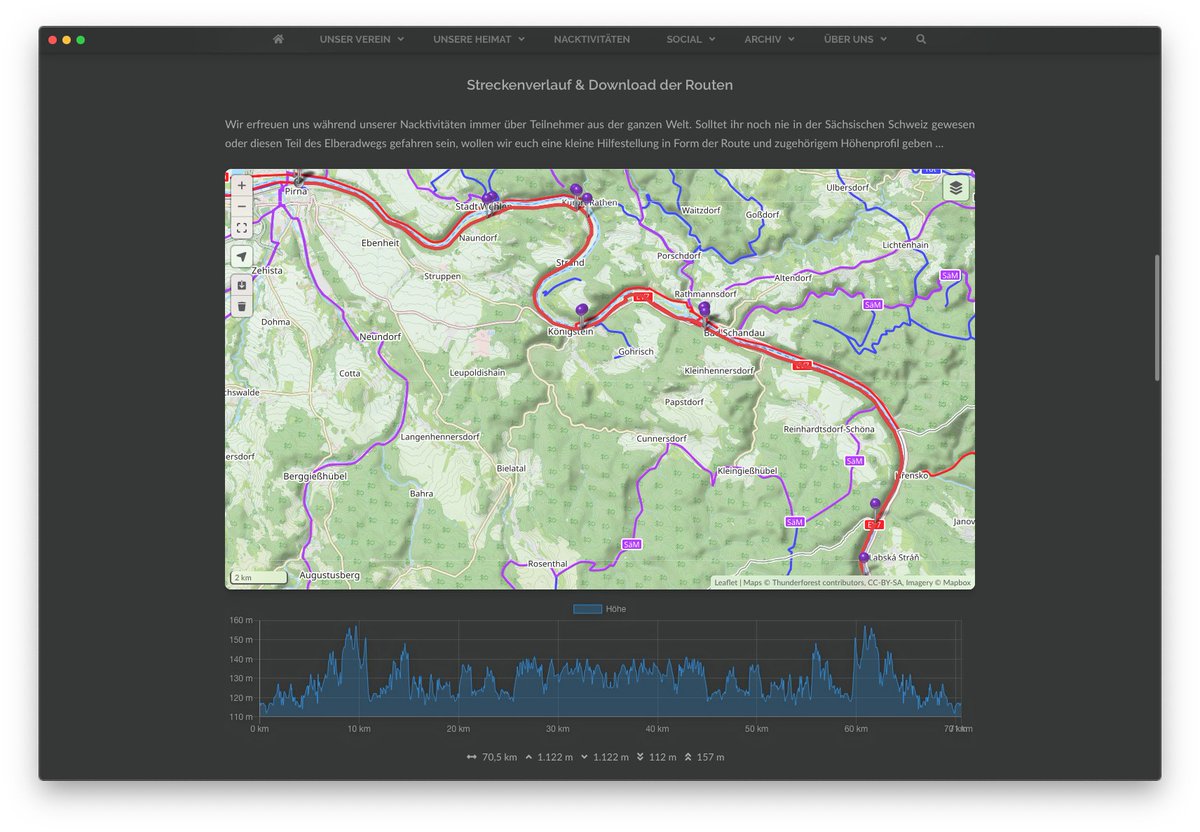
Task: Locate my position on the map
Action: click(242, 257)
